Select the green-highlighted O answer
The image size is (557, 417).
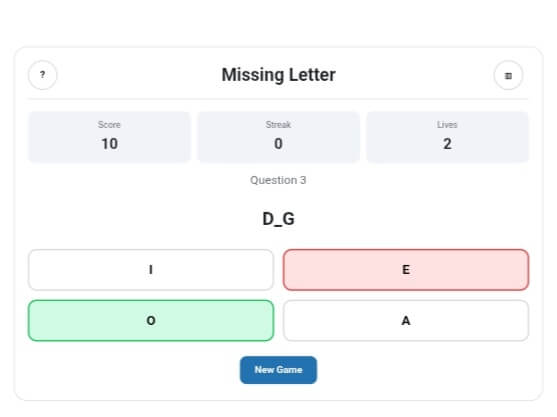151,321
